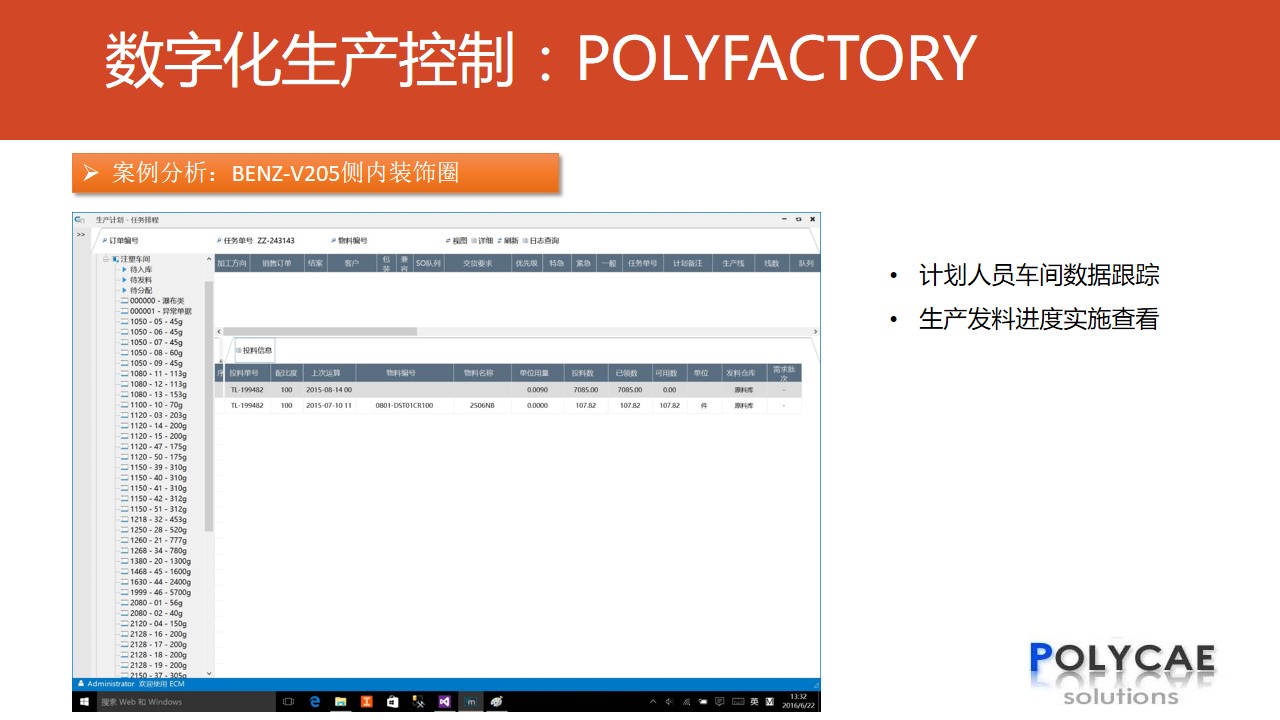The height and width of the screenshot is (720, 1280).
Task: Click 发料仓库 column header
Action: click(x=741, y=373)
